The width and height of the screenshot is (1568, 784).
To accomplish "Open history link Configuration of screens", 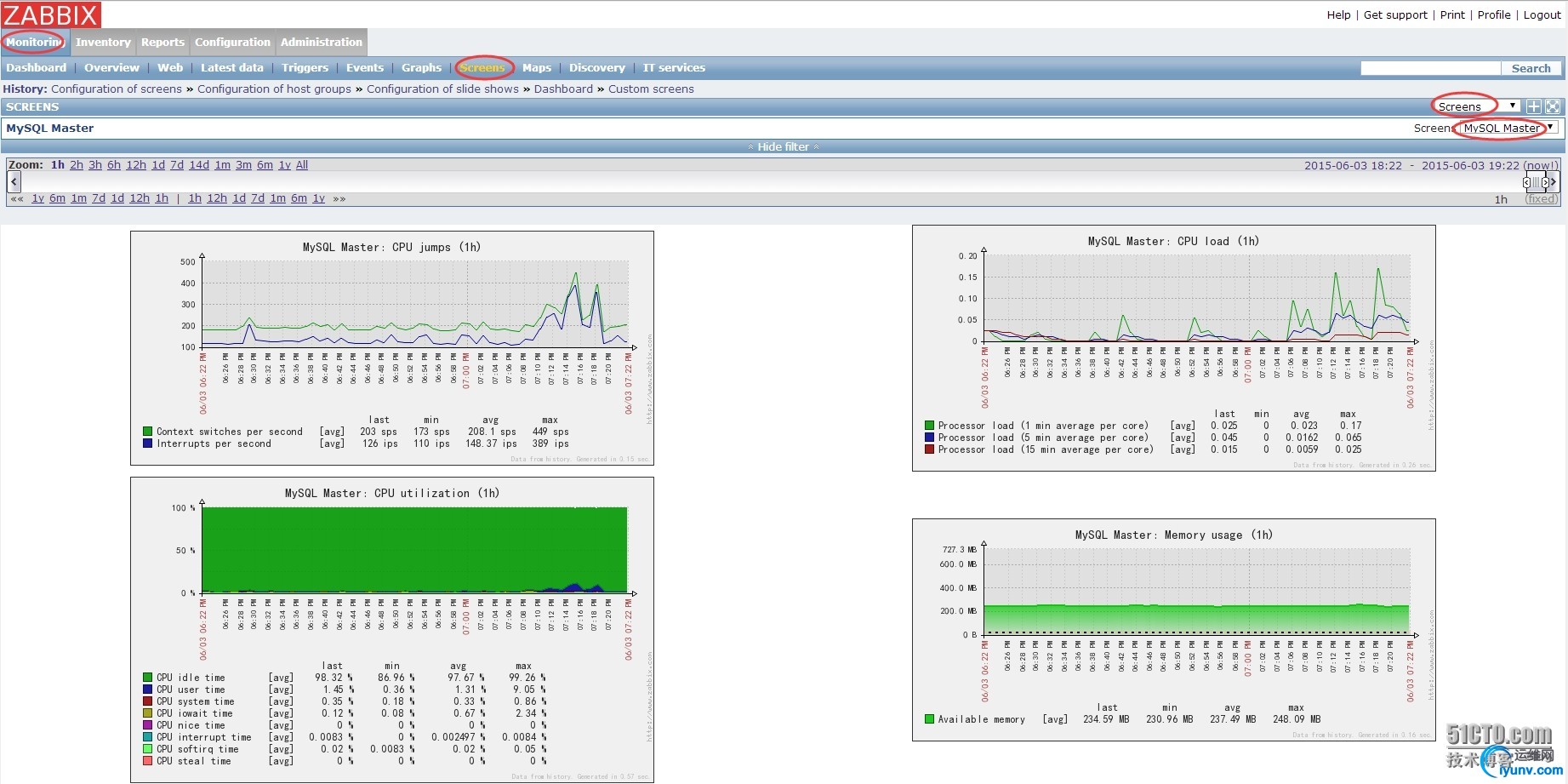I will coord(117,89).
